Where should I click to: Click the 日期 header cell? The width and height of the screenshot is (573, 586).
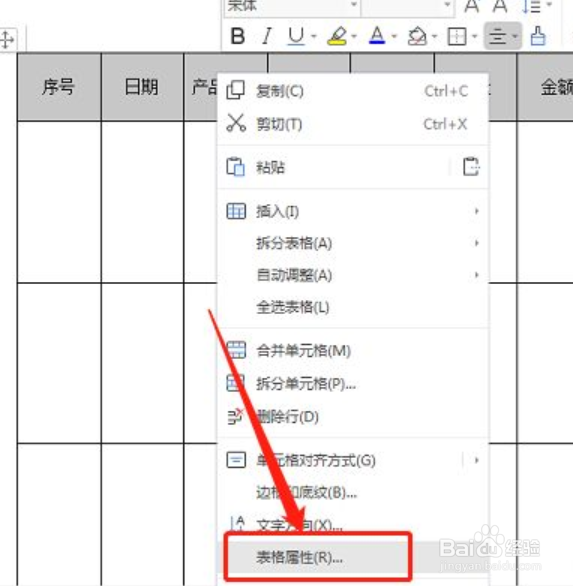[x=142, y=87]
